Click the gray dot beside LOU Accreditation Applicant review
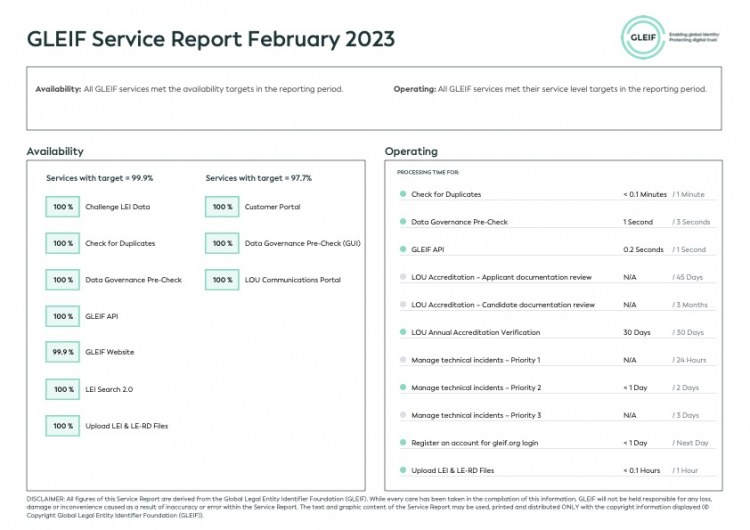The height and width of the screenshot is (530, 750). coord(402,277)
